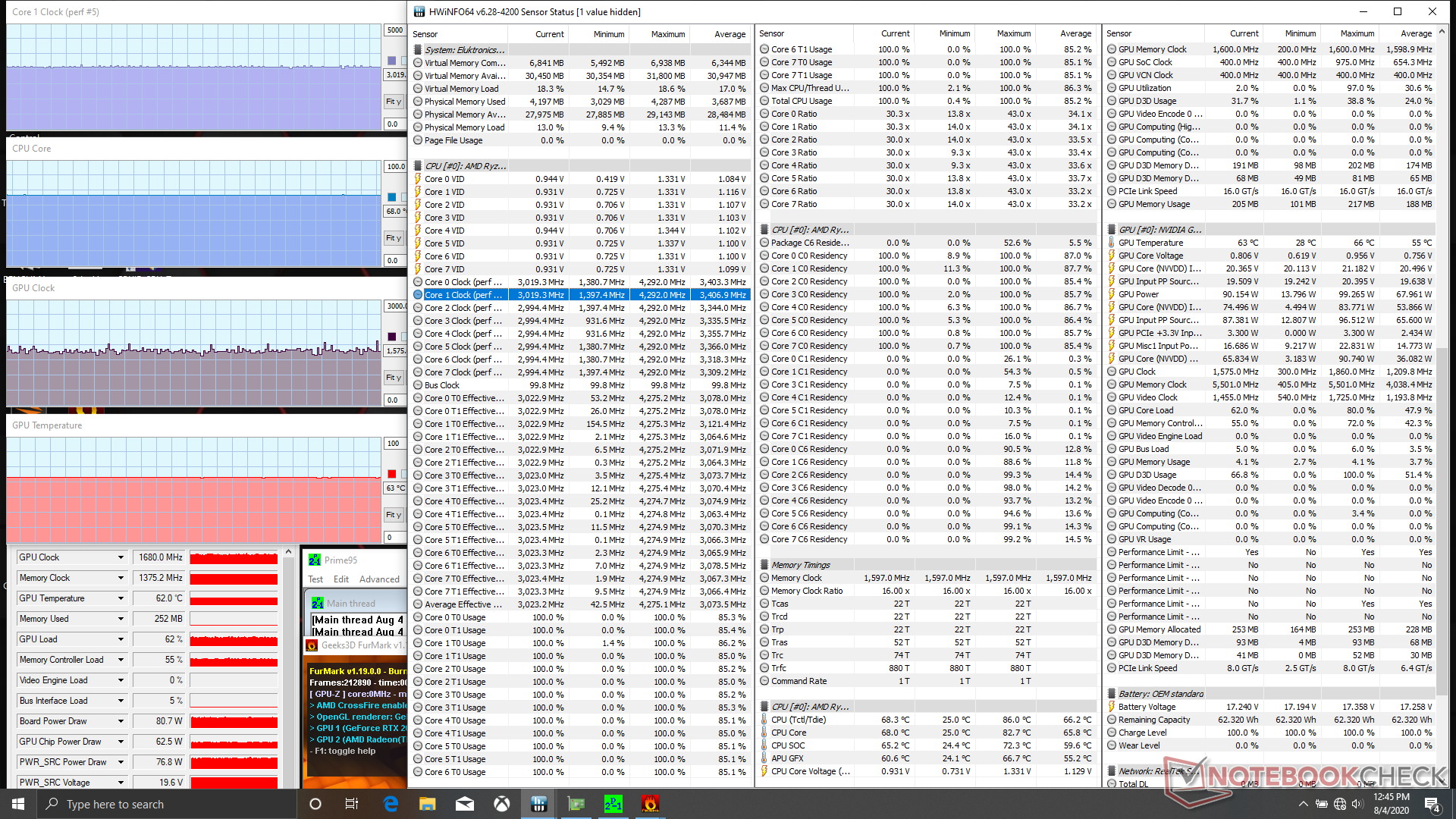Open Task View on the taskbar
1456x819 pixels.
(352, 804)
